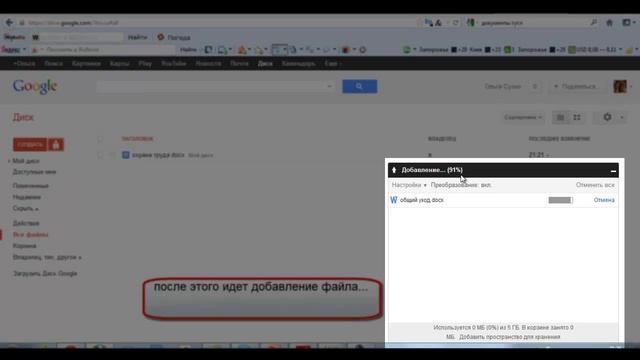640x360 pixels.
Task: Open the Сортировка dropdown
Action: point(523,118)
